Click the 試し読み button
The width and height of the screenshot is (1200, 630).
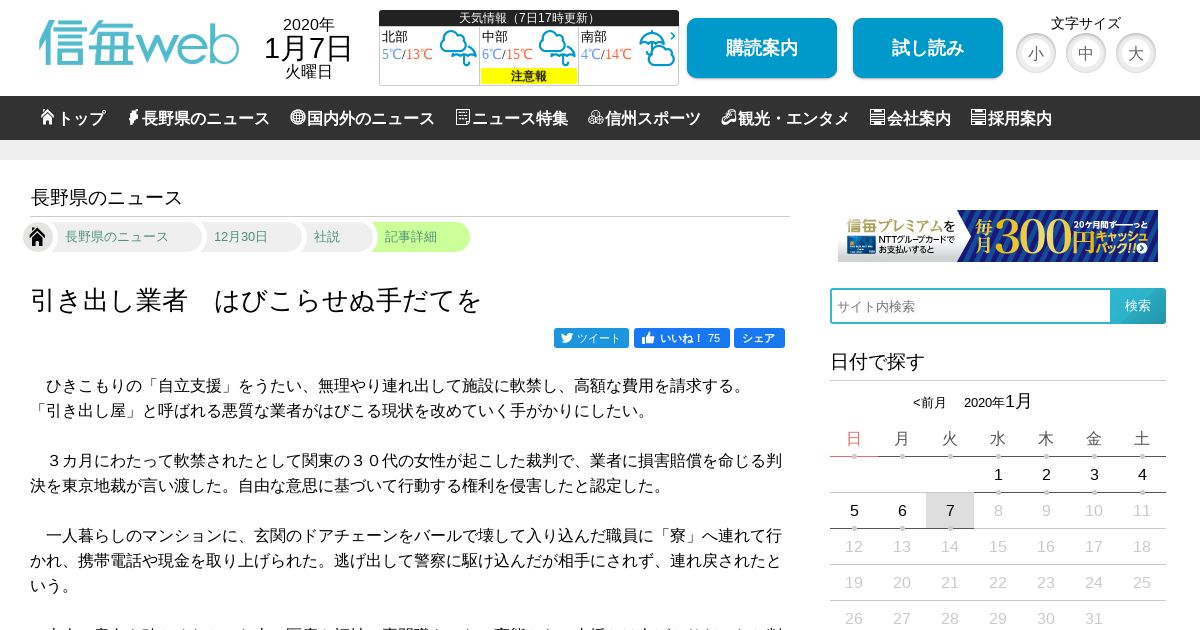tap(928, 48)
